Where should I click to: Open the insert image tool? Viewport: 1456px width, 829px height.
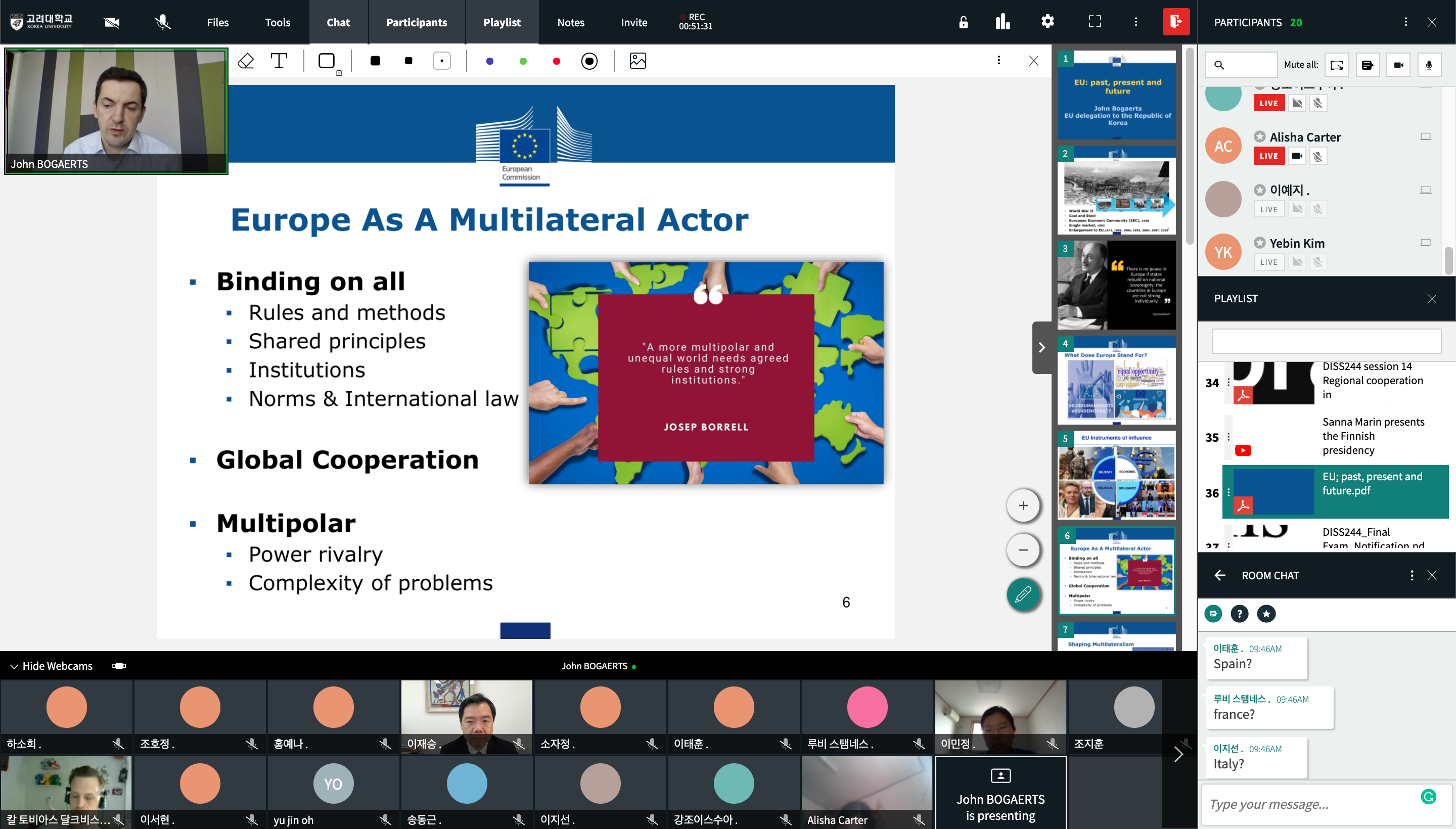[x=638, y=61]
